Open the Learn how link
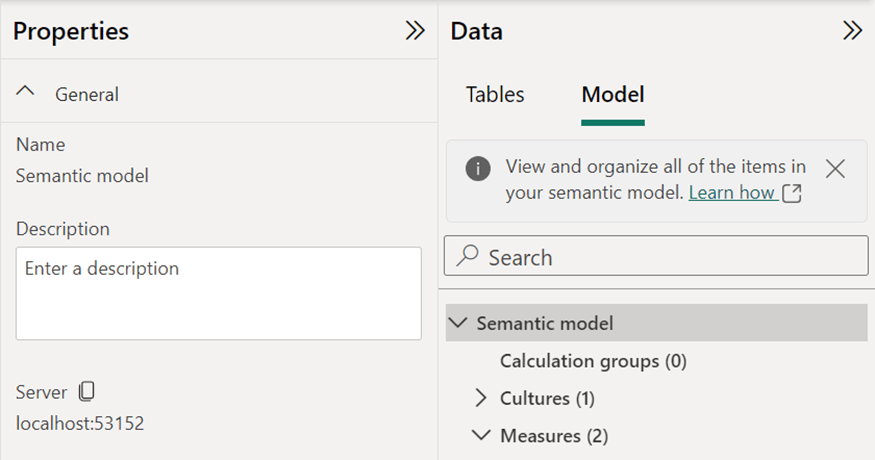Image resolution: width=875 pixels, height=460 pixels. pyautogui.click(x=732, y=193)
